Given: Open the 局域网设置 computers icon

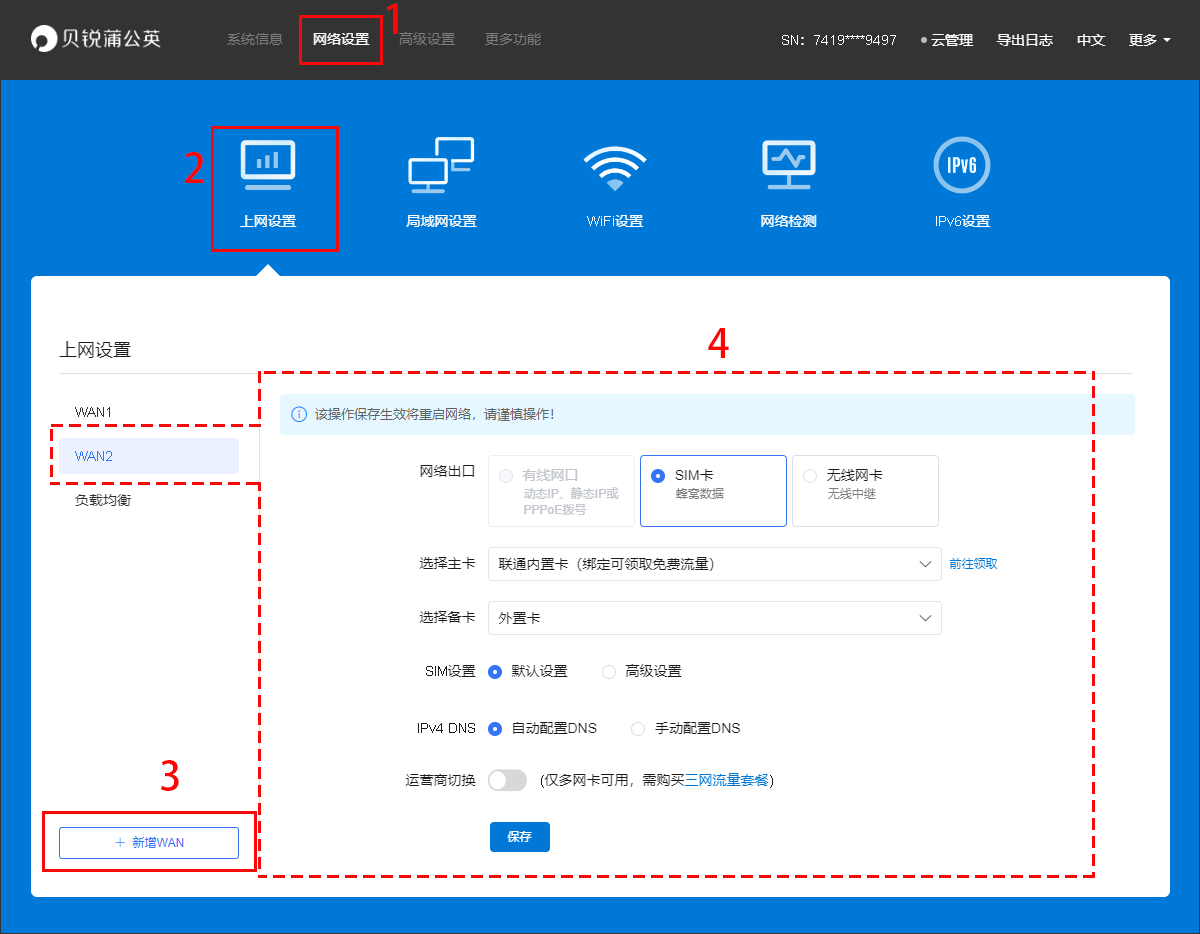Looking at the screenshot, I should pos(440,166).
